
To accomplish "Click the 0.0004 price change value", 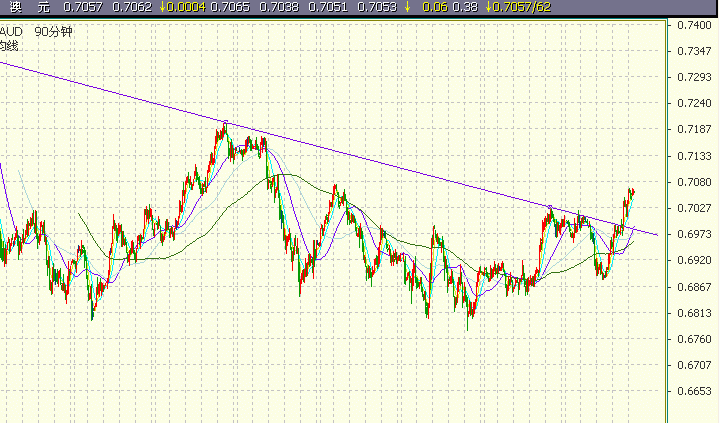I will point(186,7).
